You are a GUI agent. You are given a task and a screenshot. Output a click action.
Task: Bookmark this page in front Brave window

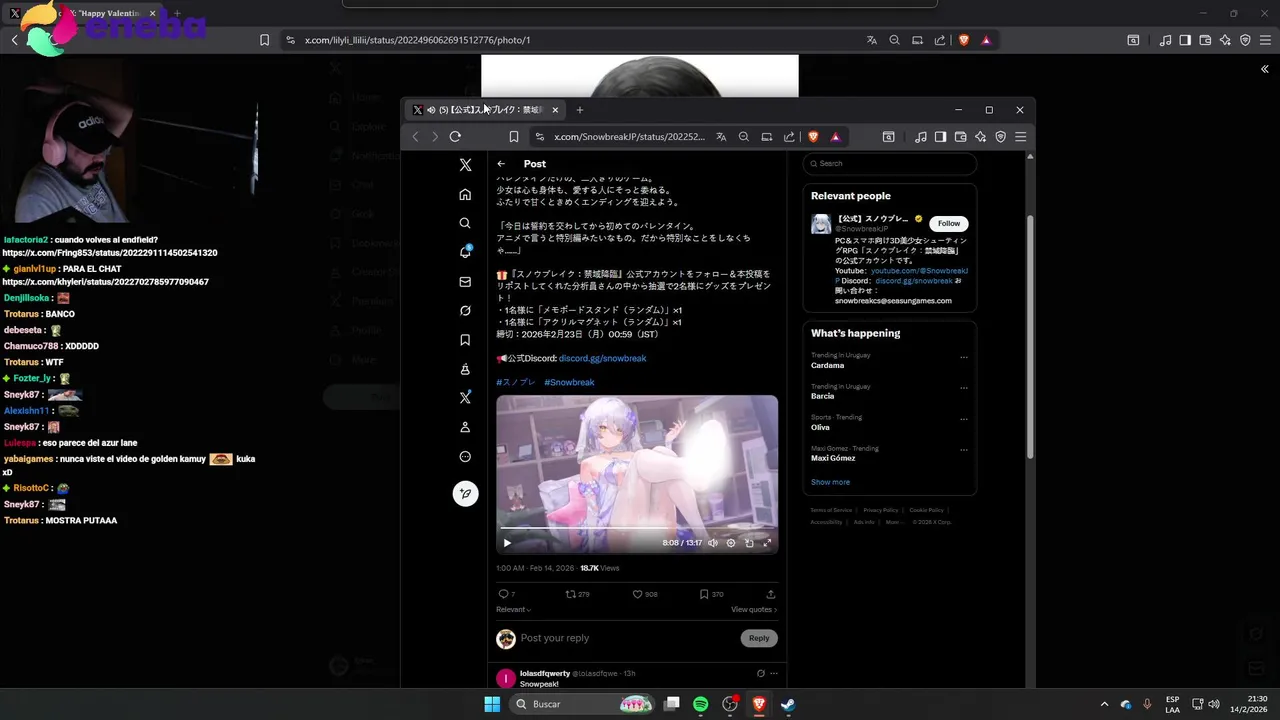coord(514,137)
